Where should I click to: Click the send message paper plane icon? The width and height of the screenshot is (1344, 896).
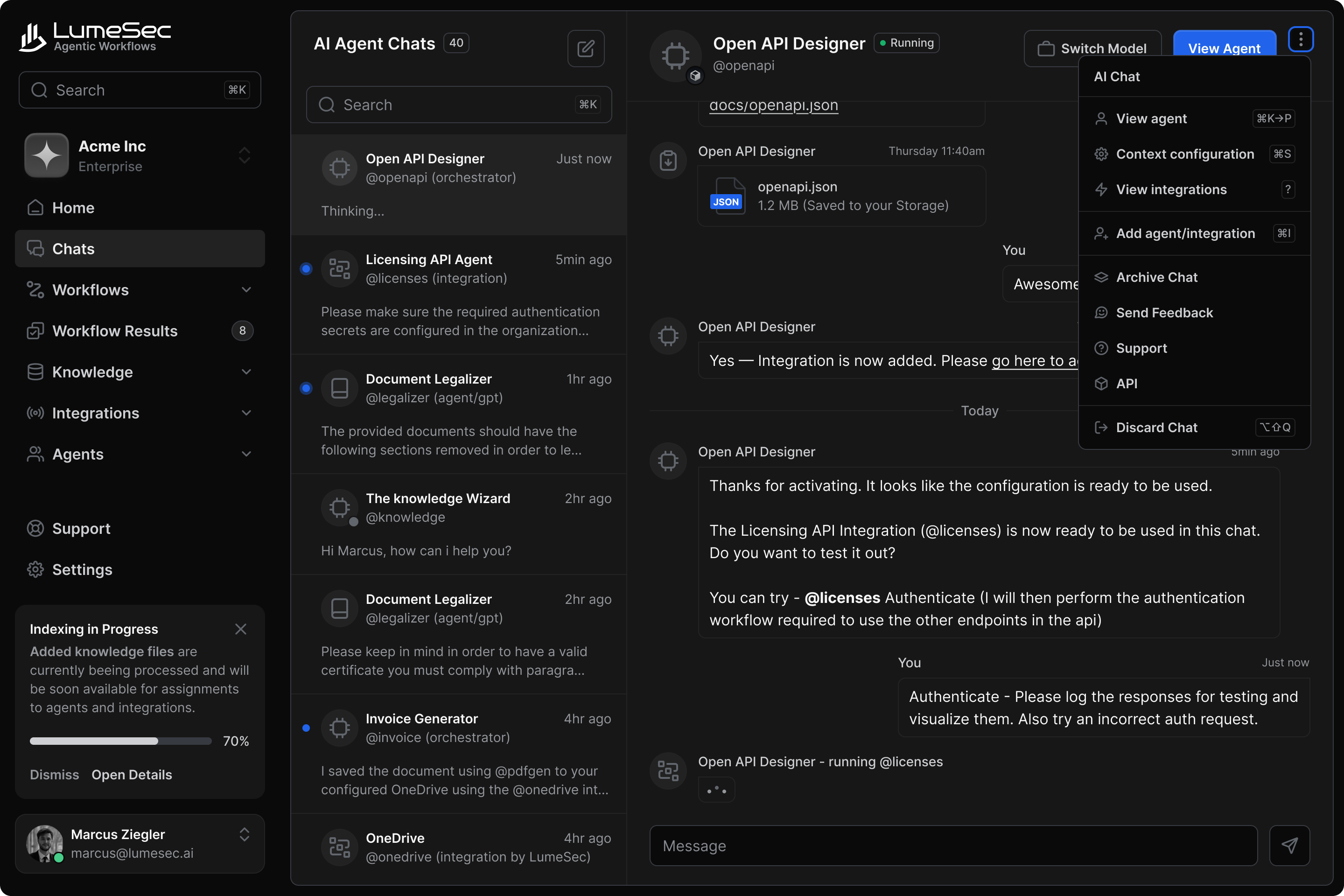click(1289, 845)
